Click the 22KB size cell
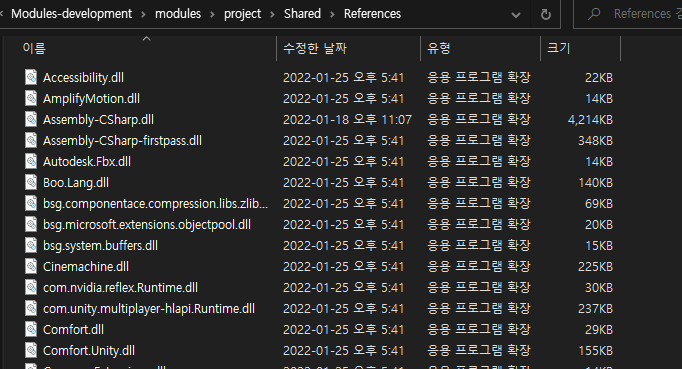The height and width of the screenshot is (369, 682). [598, 77]
